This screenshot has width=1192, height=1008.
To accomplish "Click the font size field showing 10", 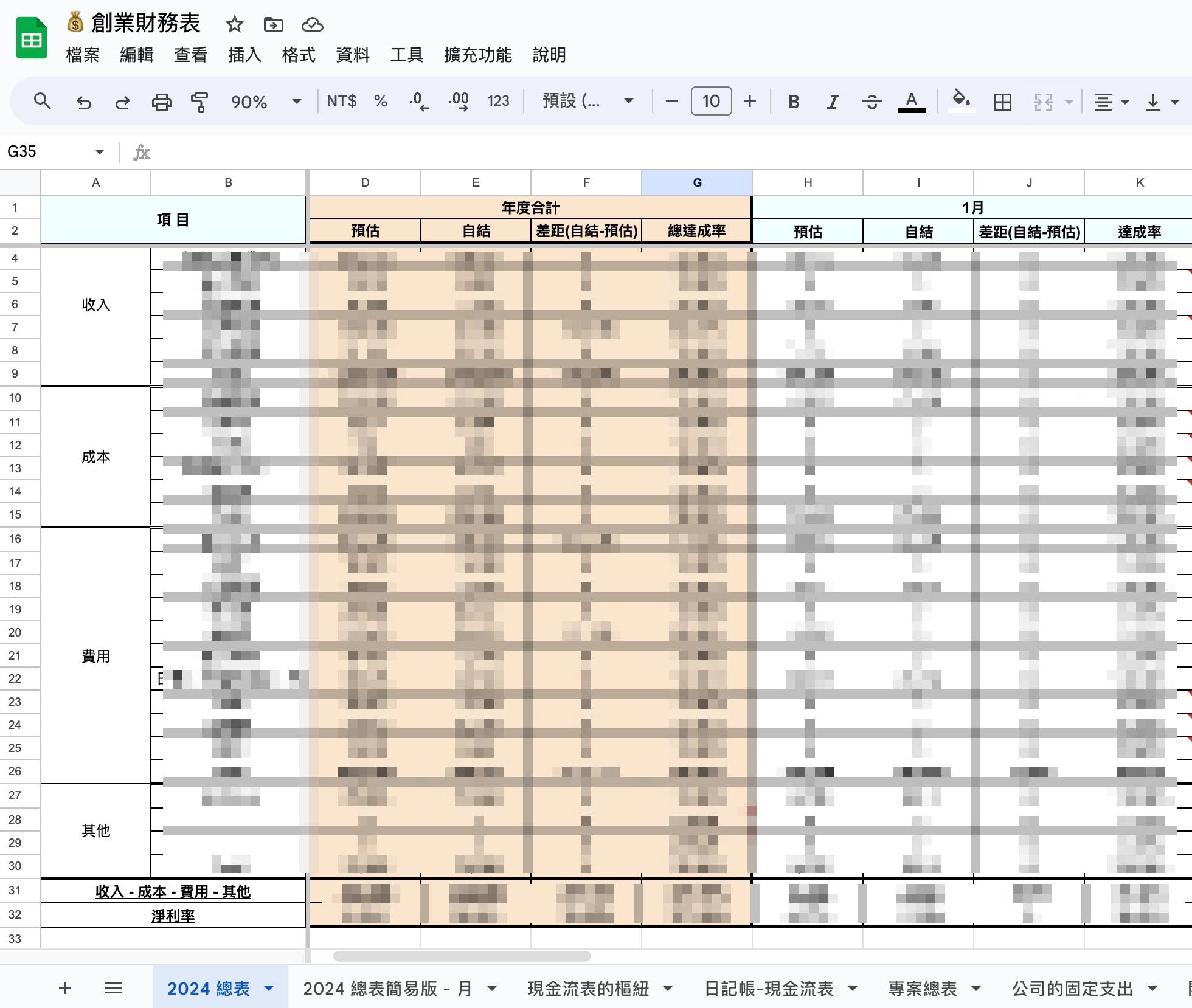I will [x=711, y=101].
